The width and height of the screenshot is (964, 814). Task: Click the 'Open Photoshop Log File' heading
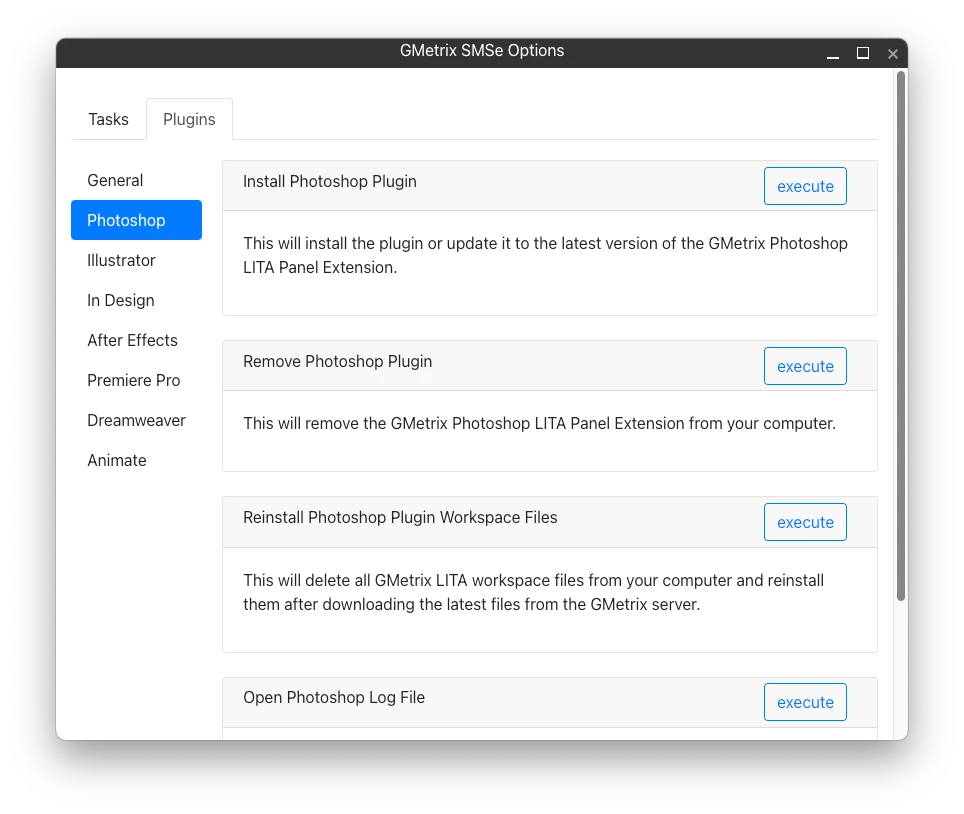334,697
